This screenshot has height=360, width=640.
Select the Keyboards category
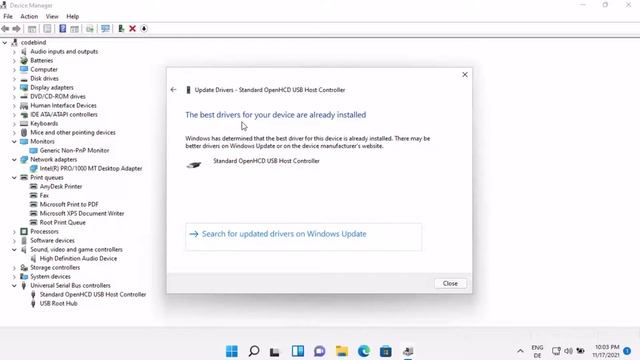tap(44, 123)
